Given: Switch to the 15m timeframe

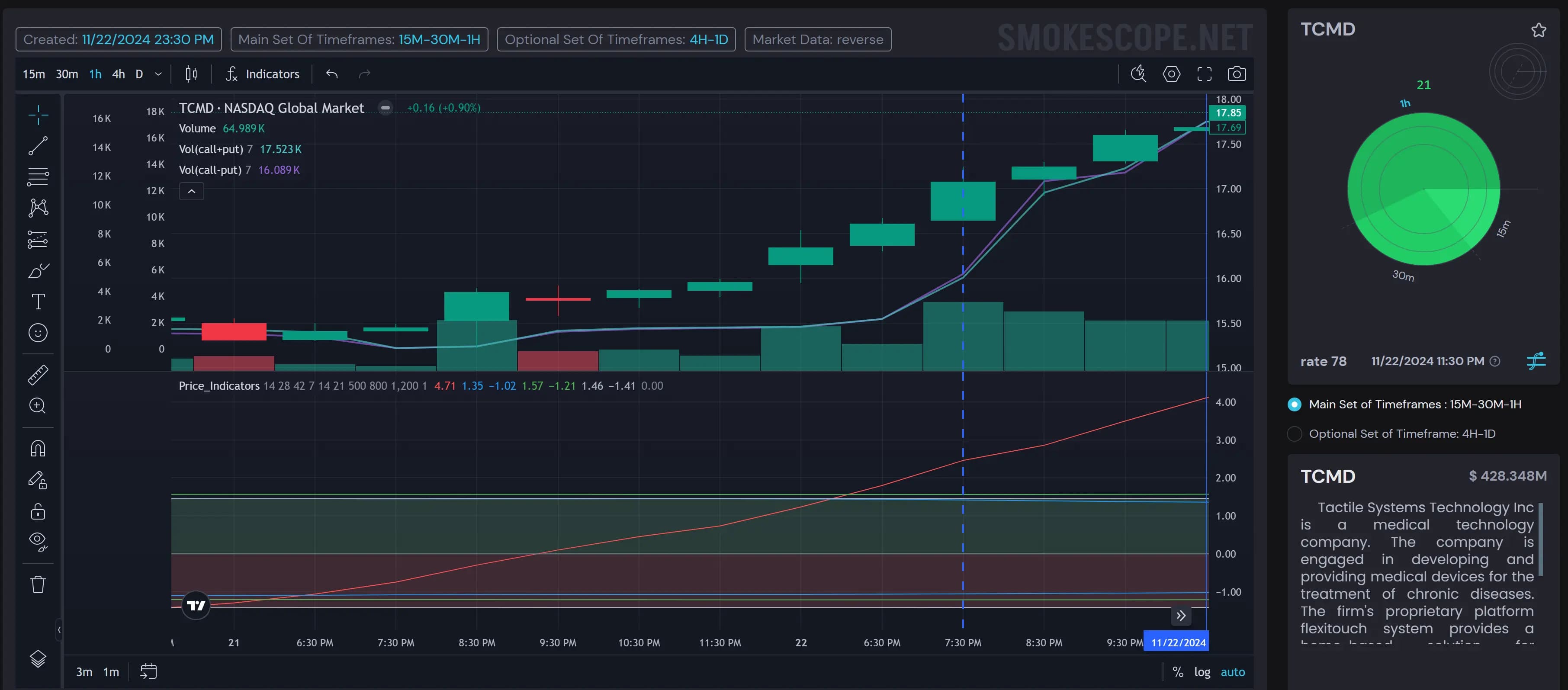Looking at the screenshot, I should [34, 74].
